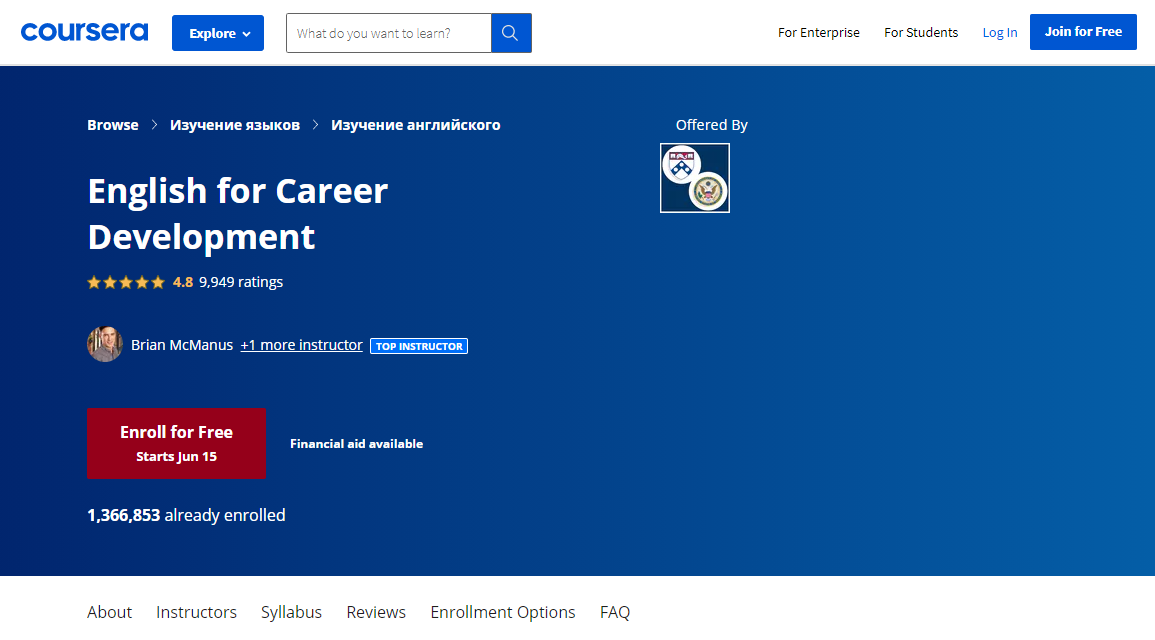1155x640 pixels.
Task: Click the University of Pennsylvania partner logo
Action: 694,177
